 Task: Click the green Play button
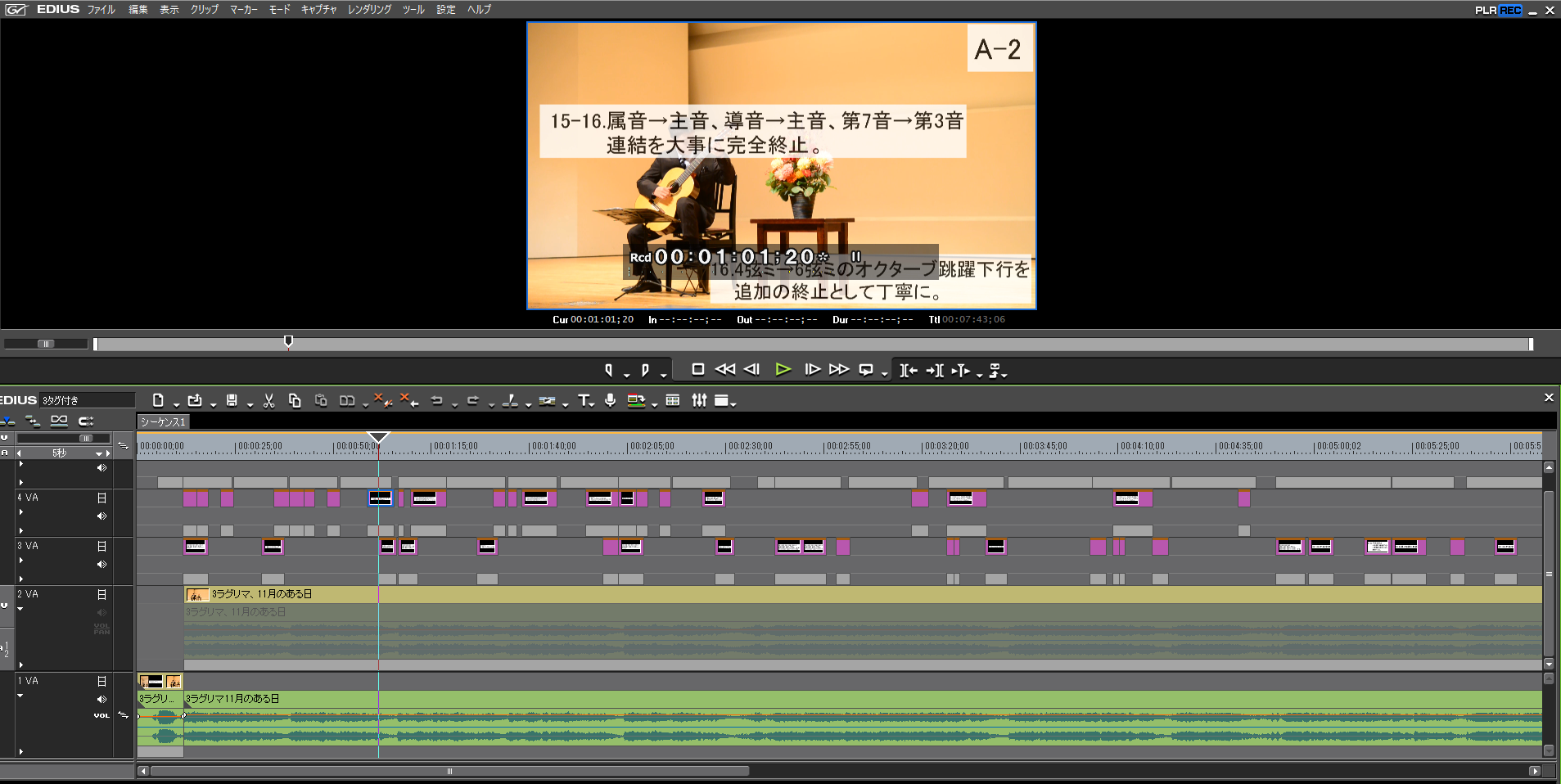click(783, 369)
